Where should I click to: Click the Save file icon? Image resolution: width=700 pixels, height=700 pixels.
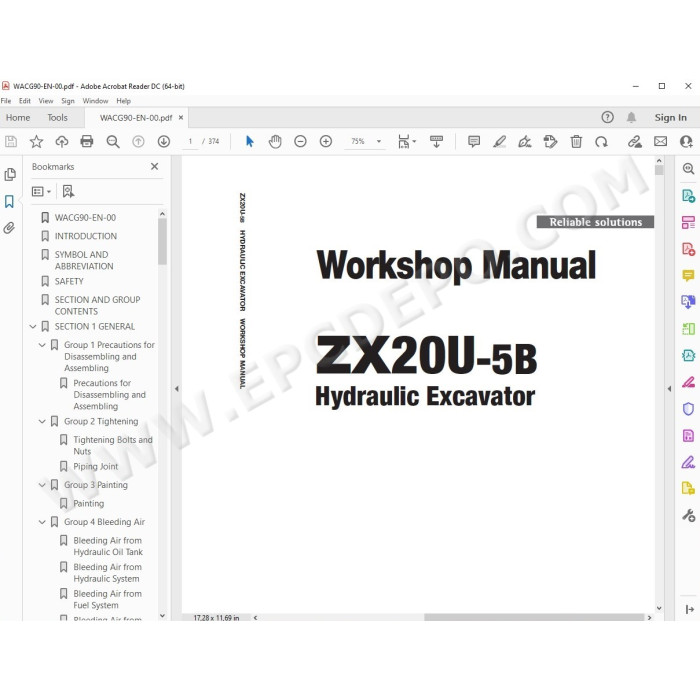click(11, 142)
